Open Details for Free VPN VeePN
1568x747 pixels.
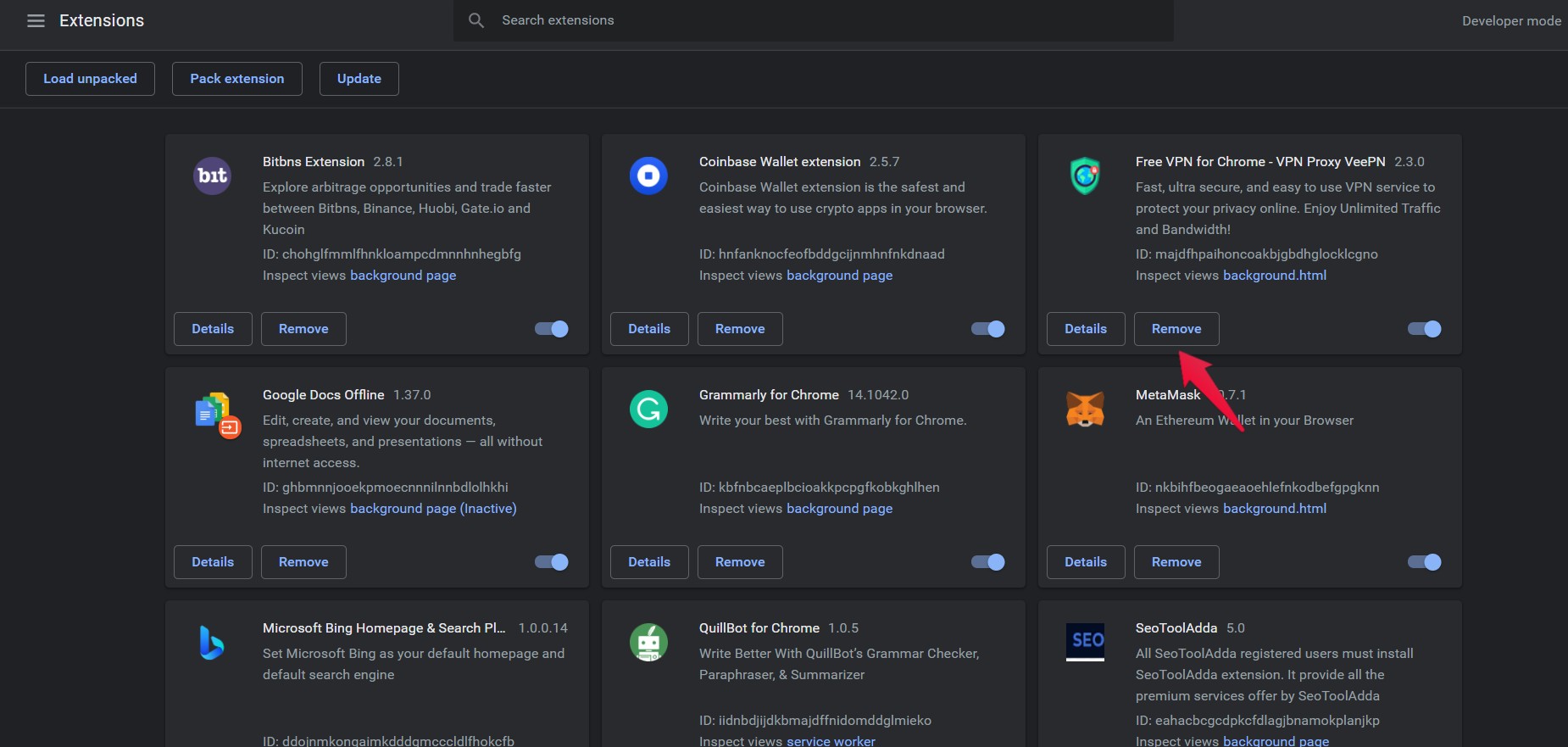coord(1086,329)
